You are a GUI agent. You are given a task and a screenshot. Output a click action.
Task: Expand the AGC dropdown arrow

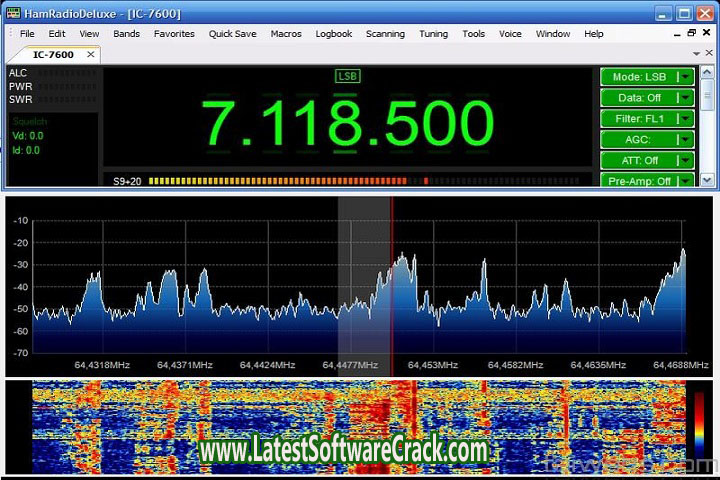(685, 140)
